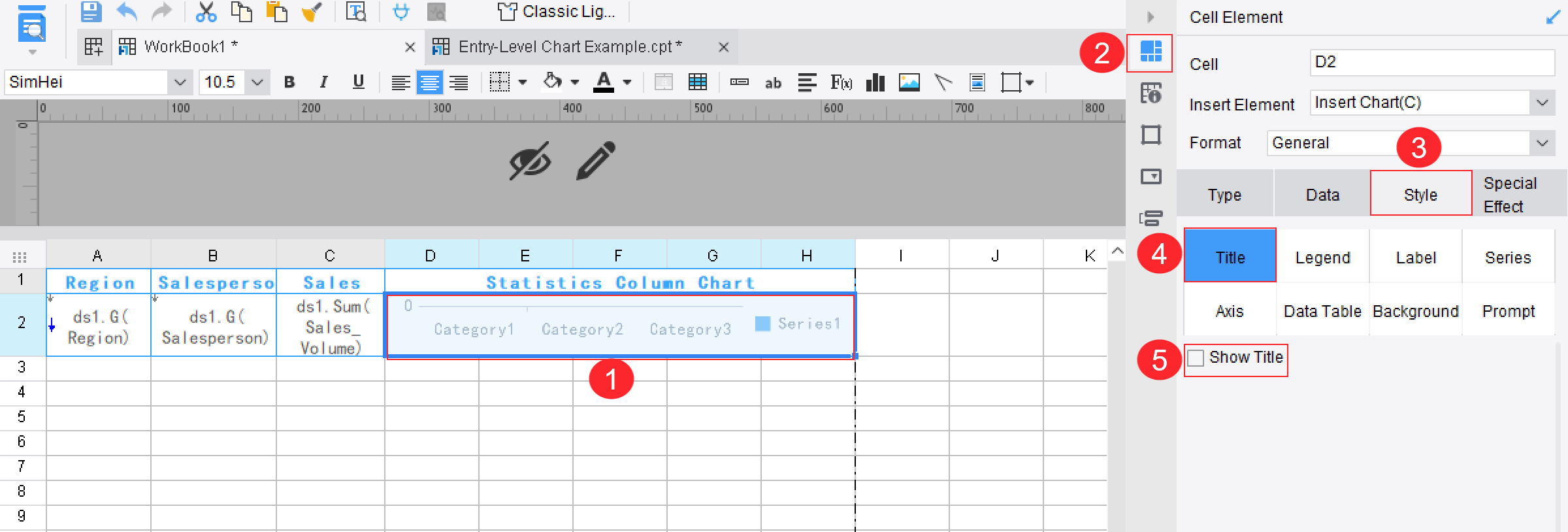The image size is (1568, 532).
Task: Toggle the crossed-out eye visibility icon
Action: coord(530,160)
